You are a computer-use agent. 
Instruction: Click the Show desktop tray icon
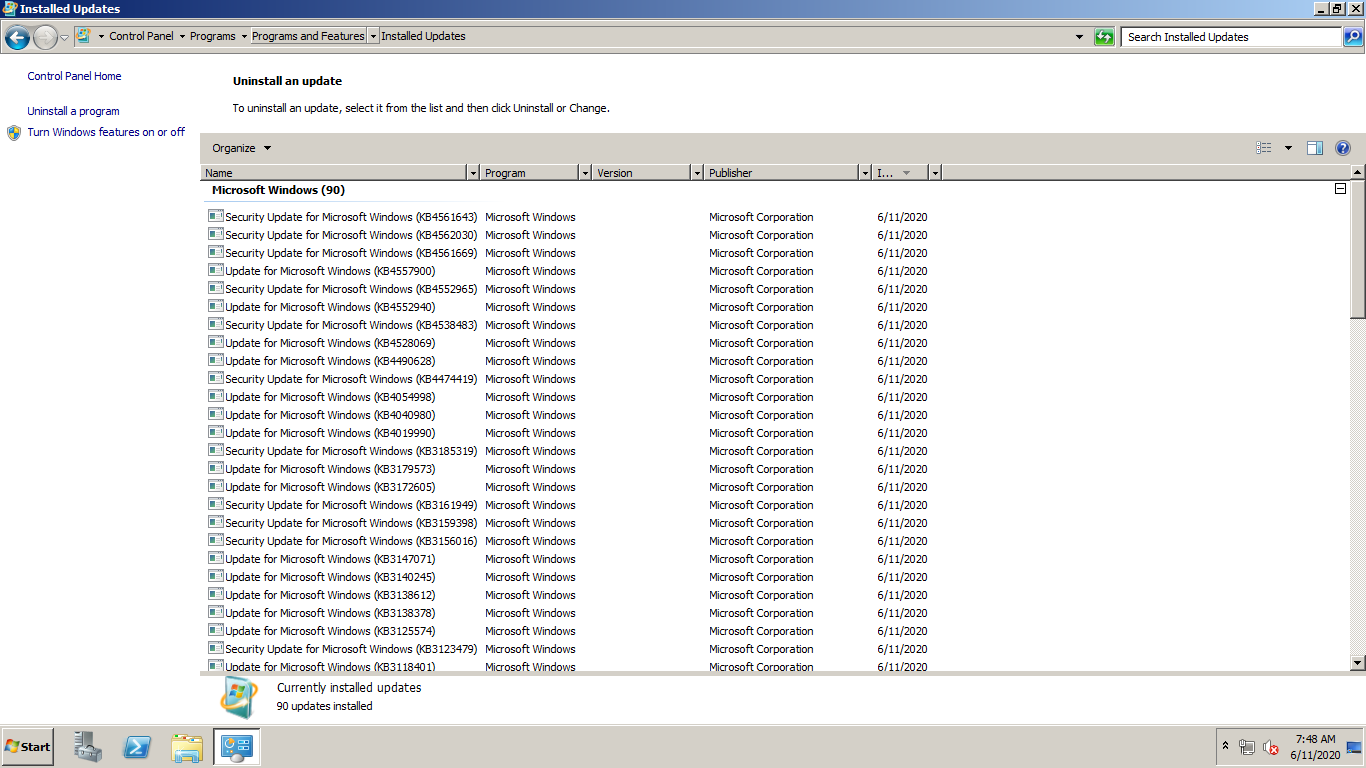tap(1354, 747)
